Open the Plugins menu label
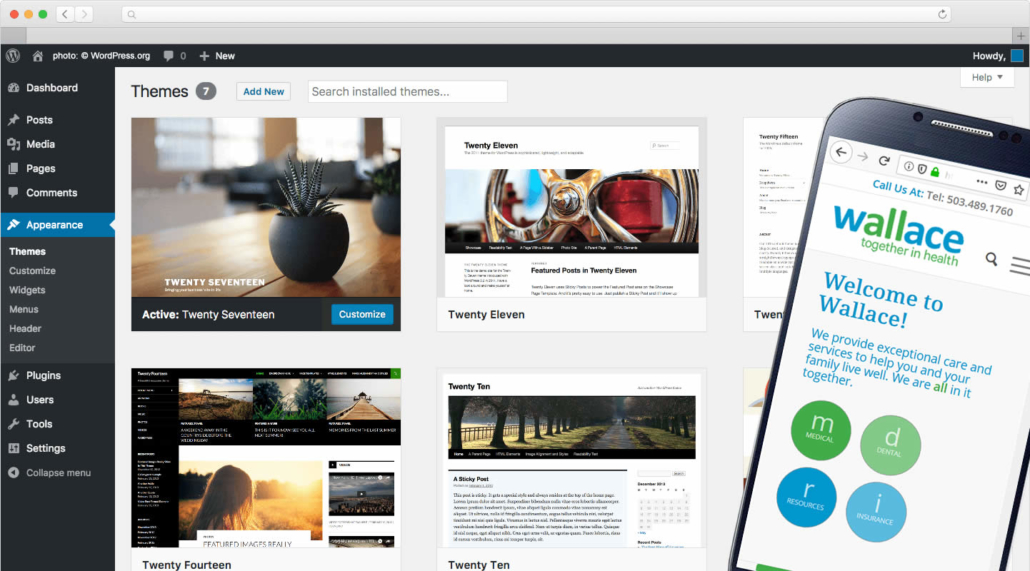 (43, 375)
